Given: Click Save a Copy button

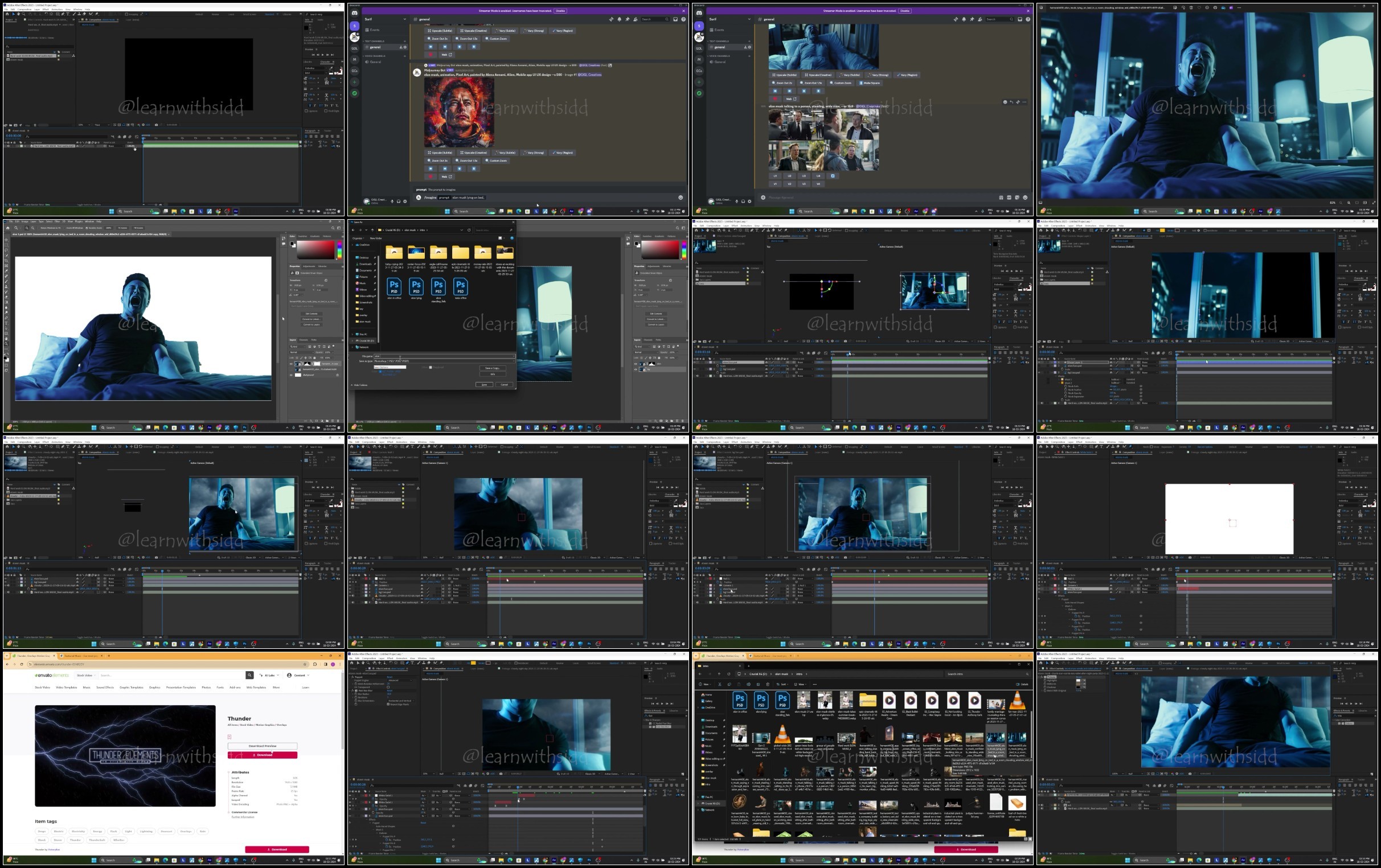Looking at the screenshot, I should click(x=493, y=369).
